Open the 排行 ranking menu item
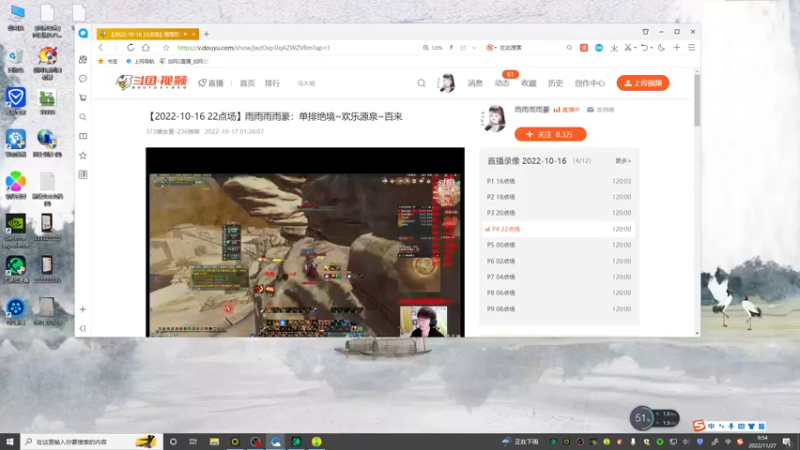The image size is (800, 450). 272,83
